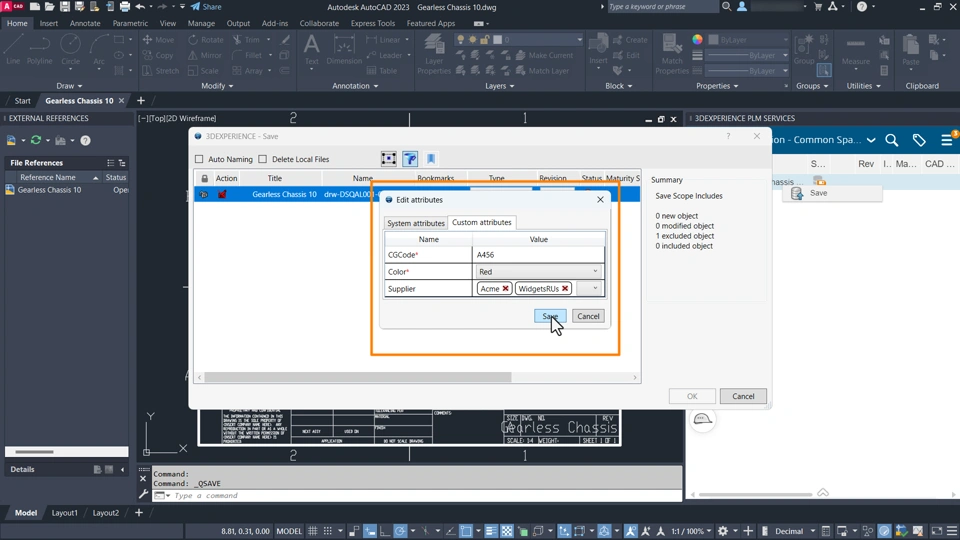Screen dimensions: 960x540
Task: Toggle MODEL space button in status bar
Action: click(x=289, y=531)
